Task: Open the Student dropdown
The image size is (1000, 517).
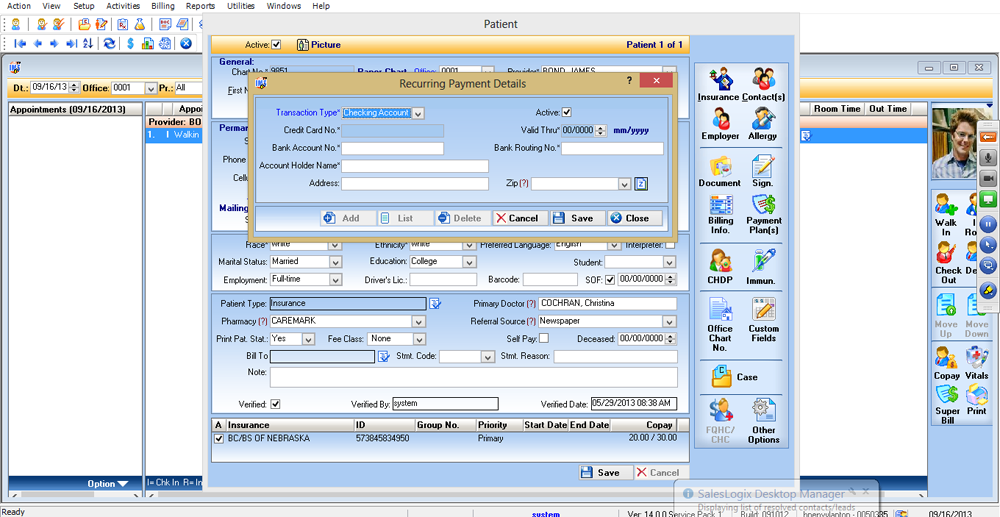Action: click(669, 262)
